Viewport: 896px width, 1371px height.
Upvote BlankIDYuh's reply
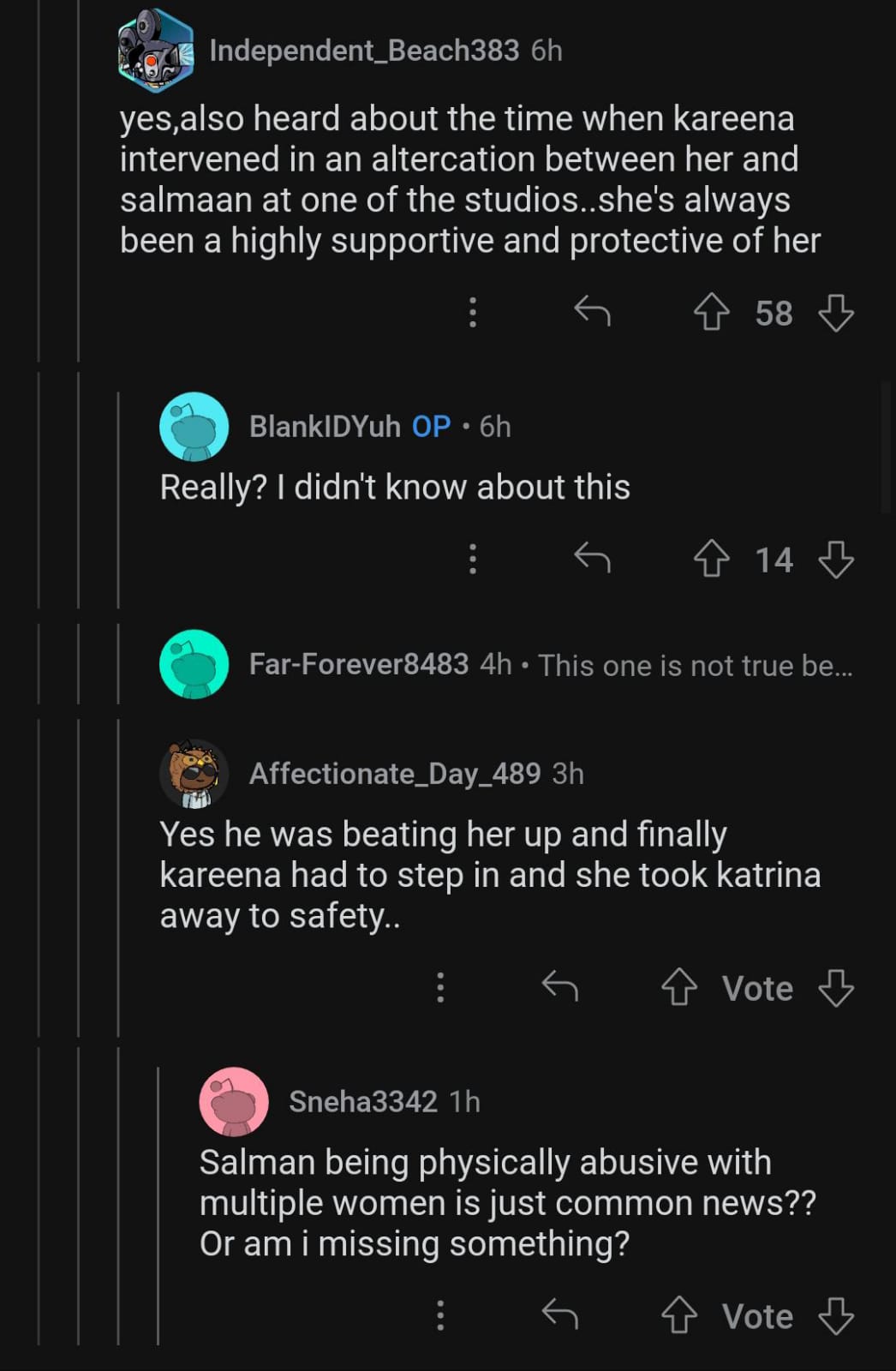click(x=710, y=560)
